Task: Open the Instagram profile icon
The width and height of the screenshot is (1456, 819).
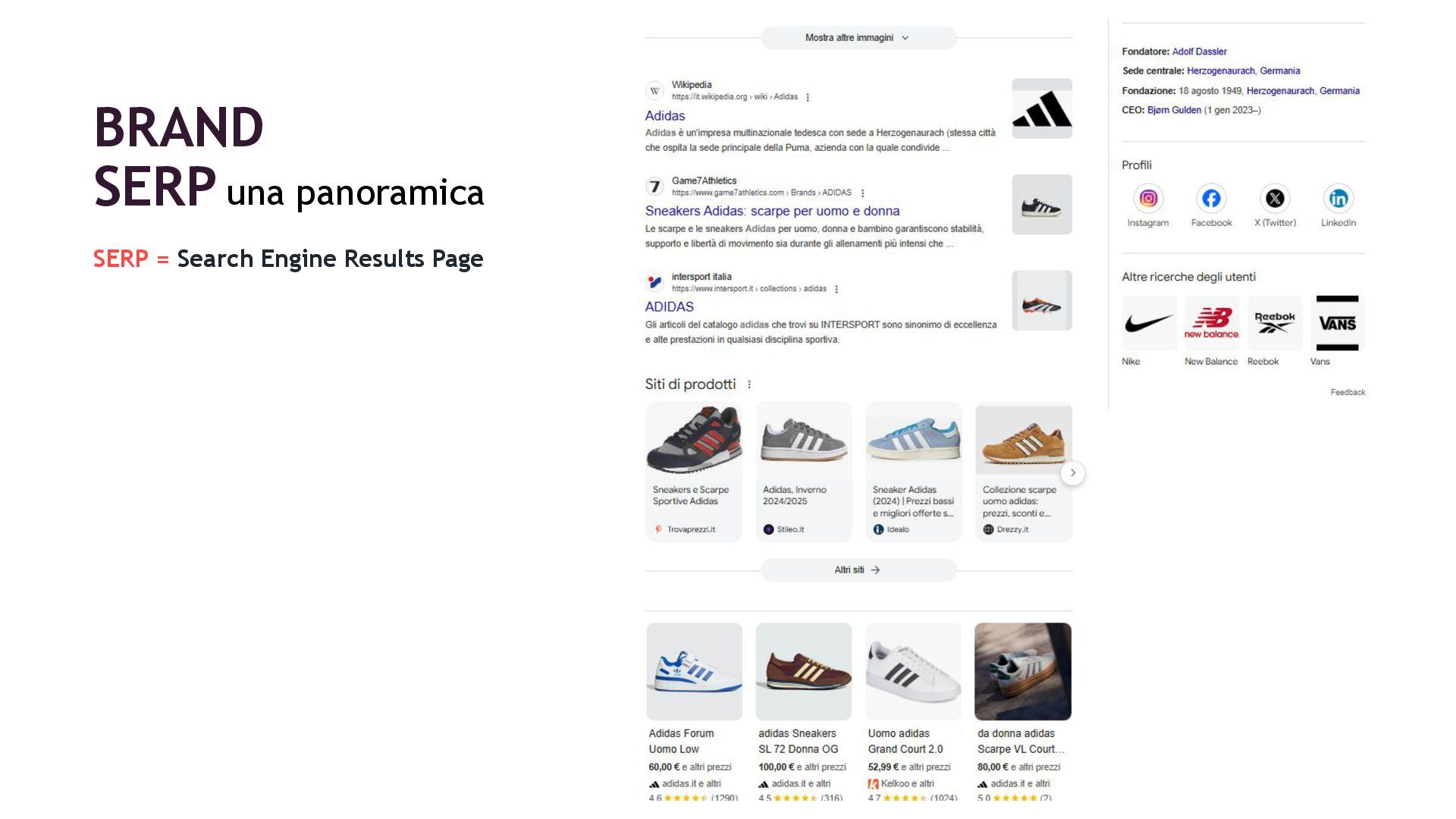Action: coord(1148,199)
